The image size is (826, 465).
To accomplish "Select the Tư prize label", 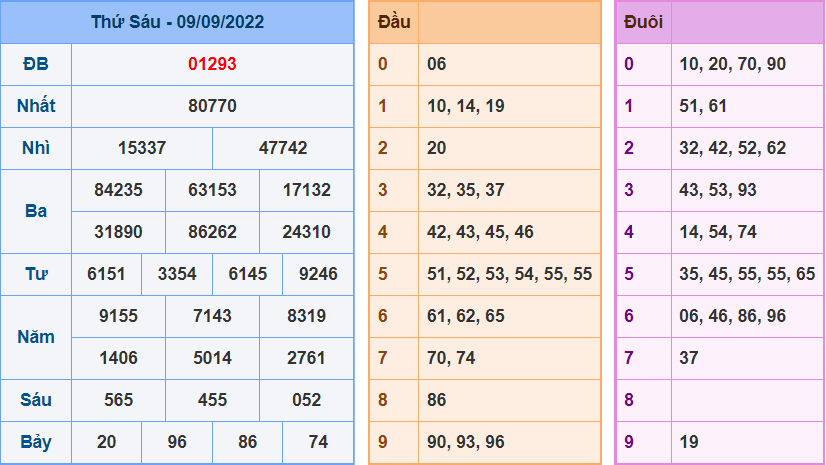I will 36,274.
